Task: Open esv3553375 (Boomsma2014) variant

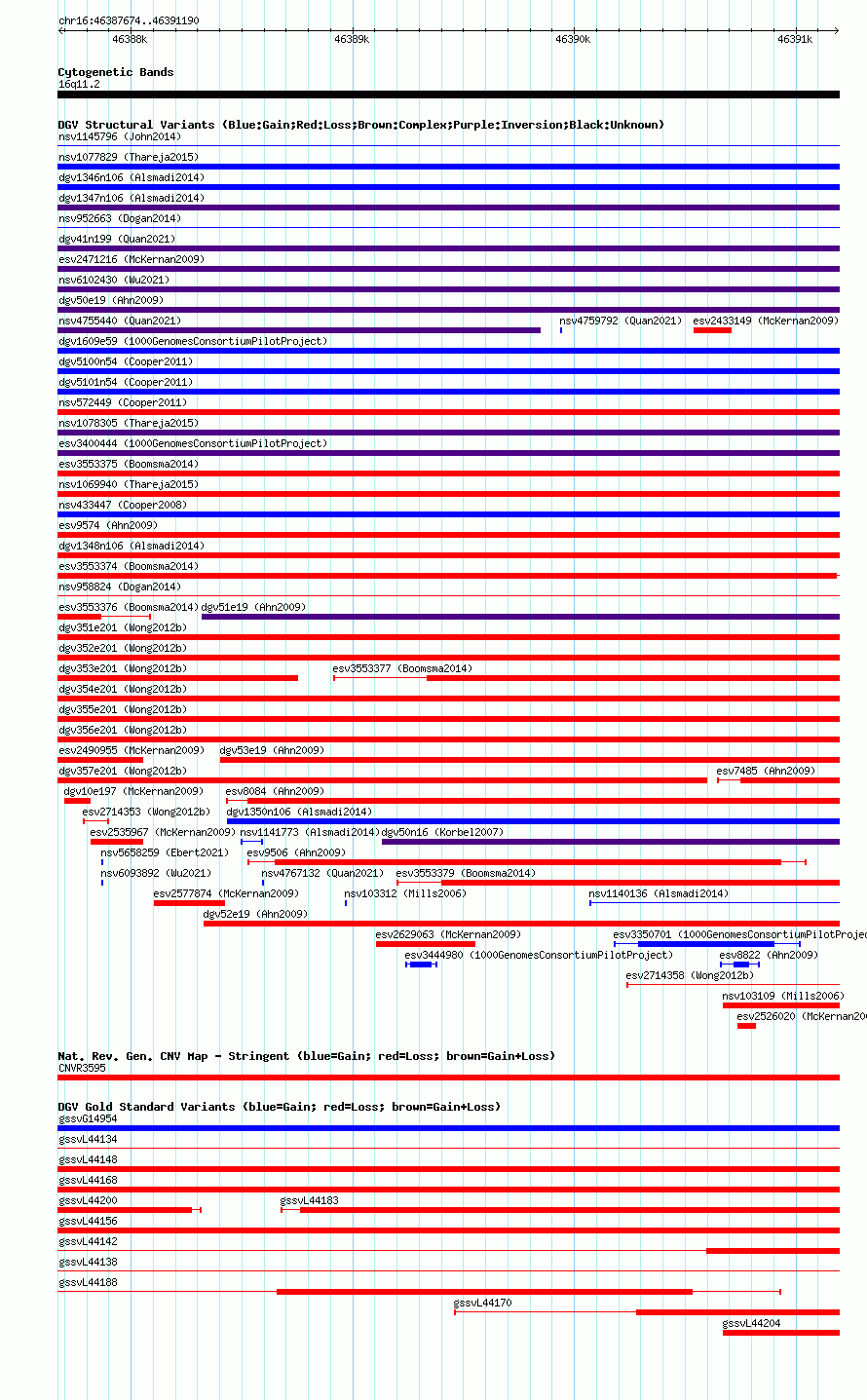Action: 448,473
